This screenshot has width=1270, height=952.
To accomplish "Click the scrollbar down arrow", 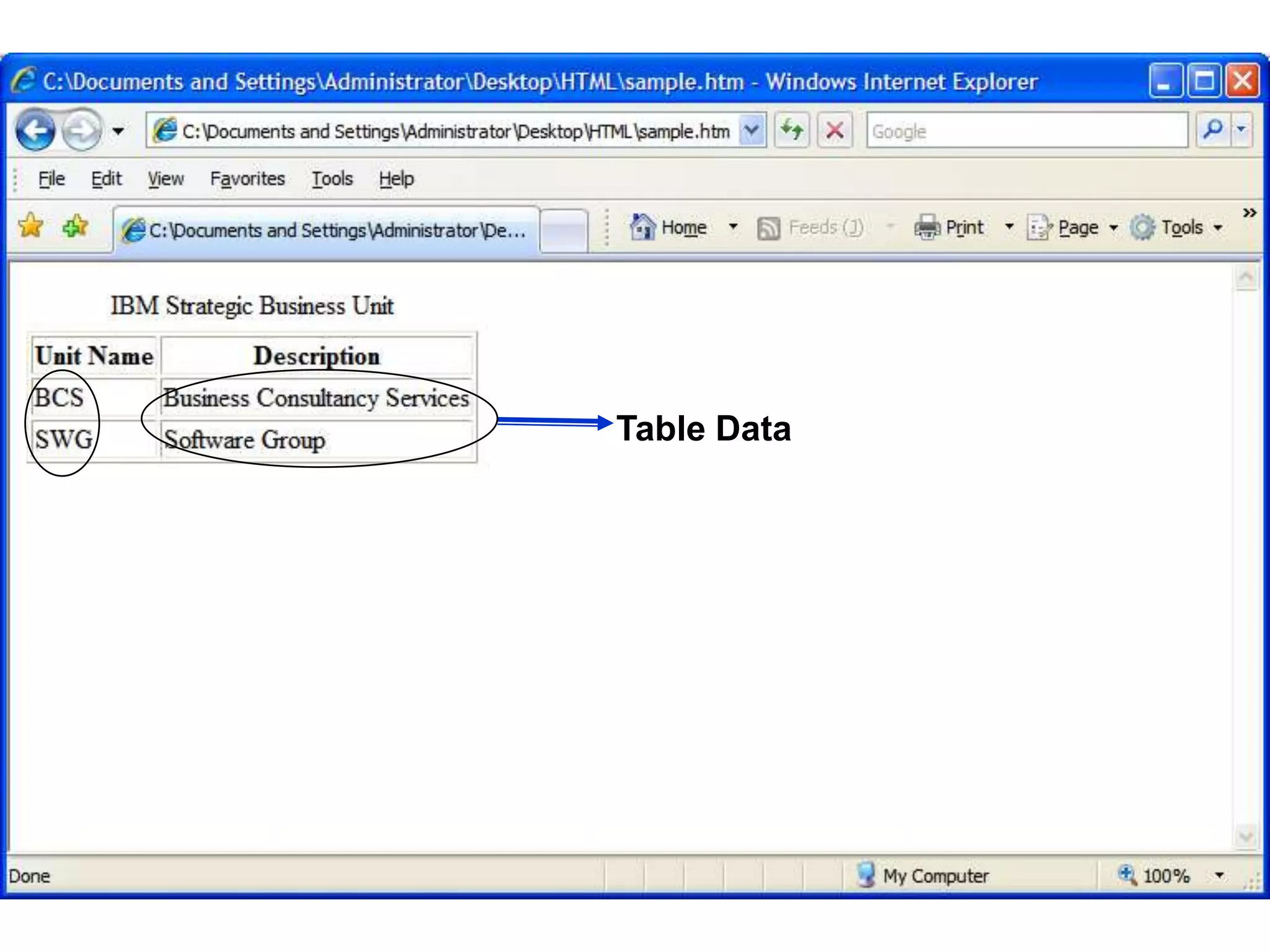I will point(1246,836).
